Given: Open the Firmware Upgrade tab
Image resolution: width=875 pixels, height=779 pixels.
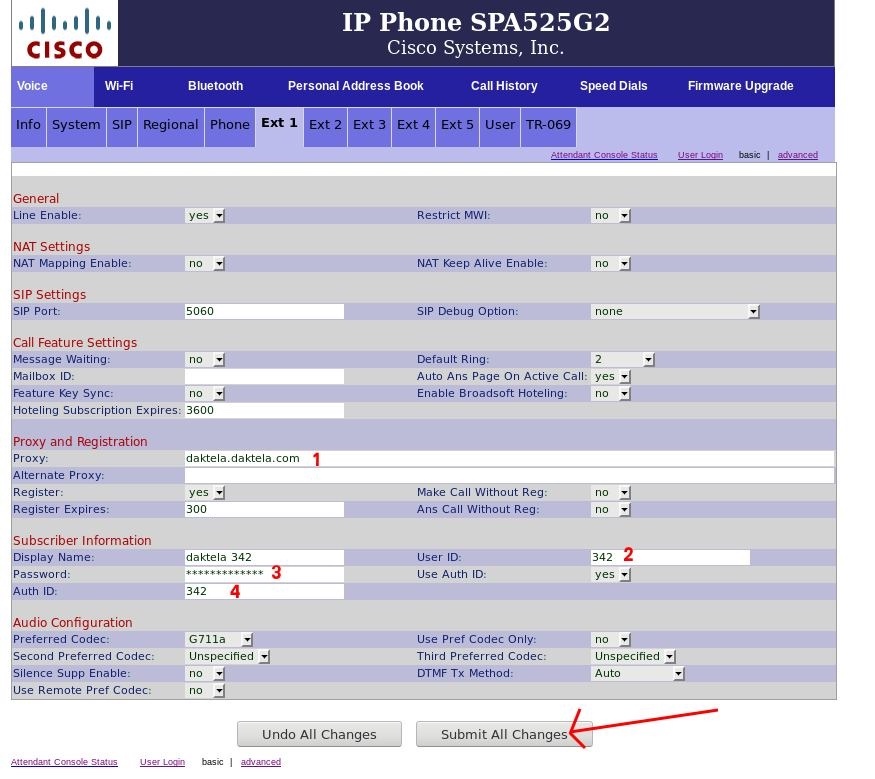Looking at the screenshot, I should [x=740, y=86].
